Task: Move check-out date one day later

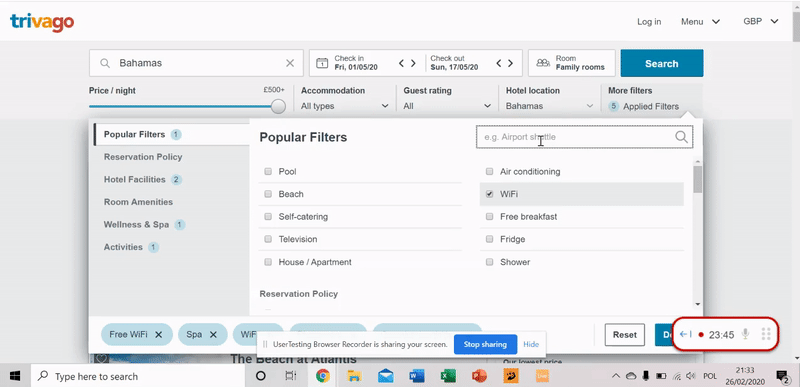Action: [x=510, y=63]
